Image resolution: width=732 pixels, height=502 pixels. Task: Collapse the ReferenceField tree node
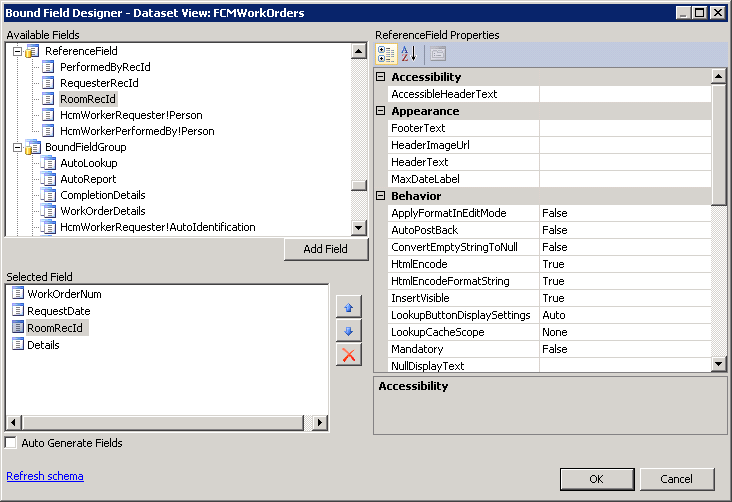coord(17,51)
